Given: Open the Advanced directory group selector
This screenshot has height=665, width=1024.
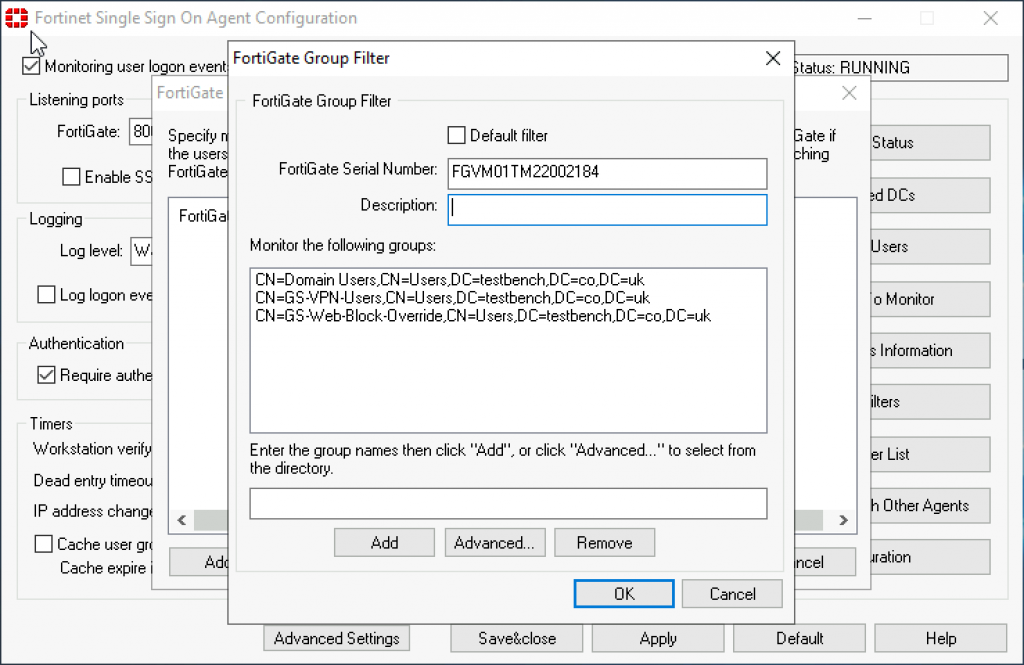Looking at the screenshot, I should coord(494,542).
